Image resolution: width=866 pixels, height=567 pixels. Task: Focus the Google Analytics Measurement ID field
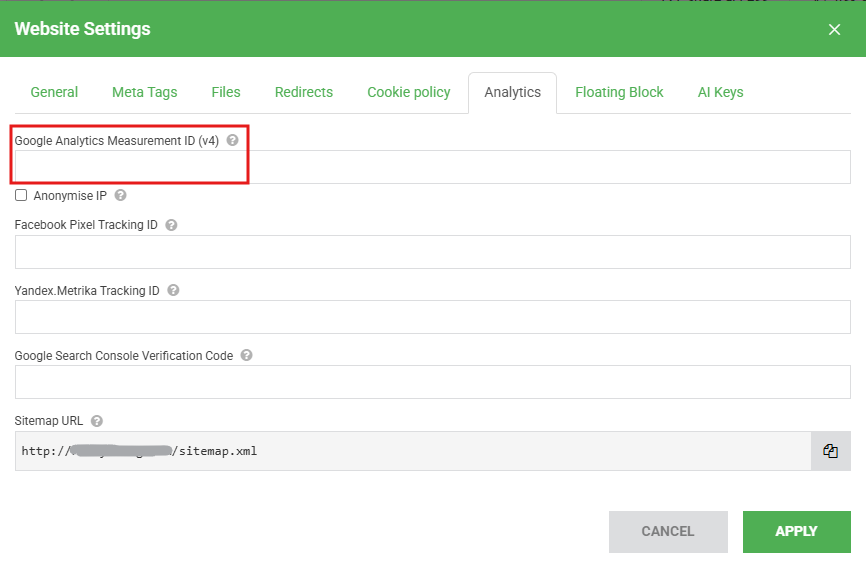[432, 167]
